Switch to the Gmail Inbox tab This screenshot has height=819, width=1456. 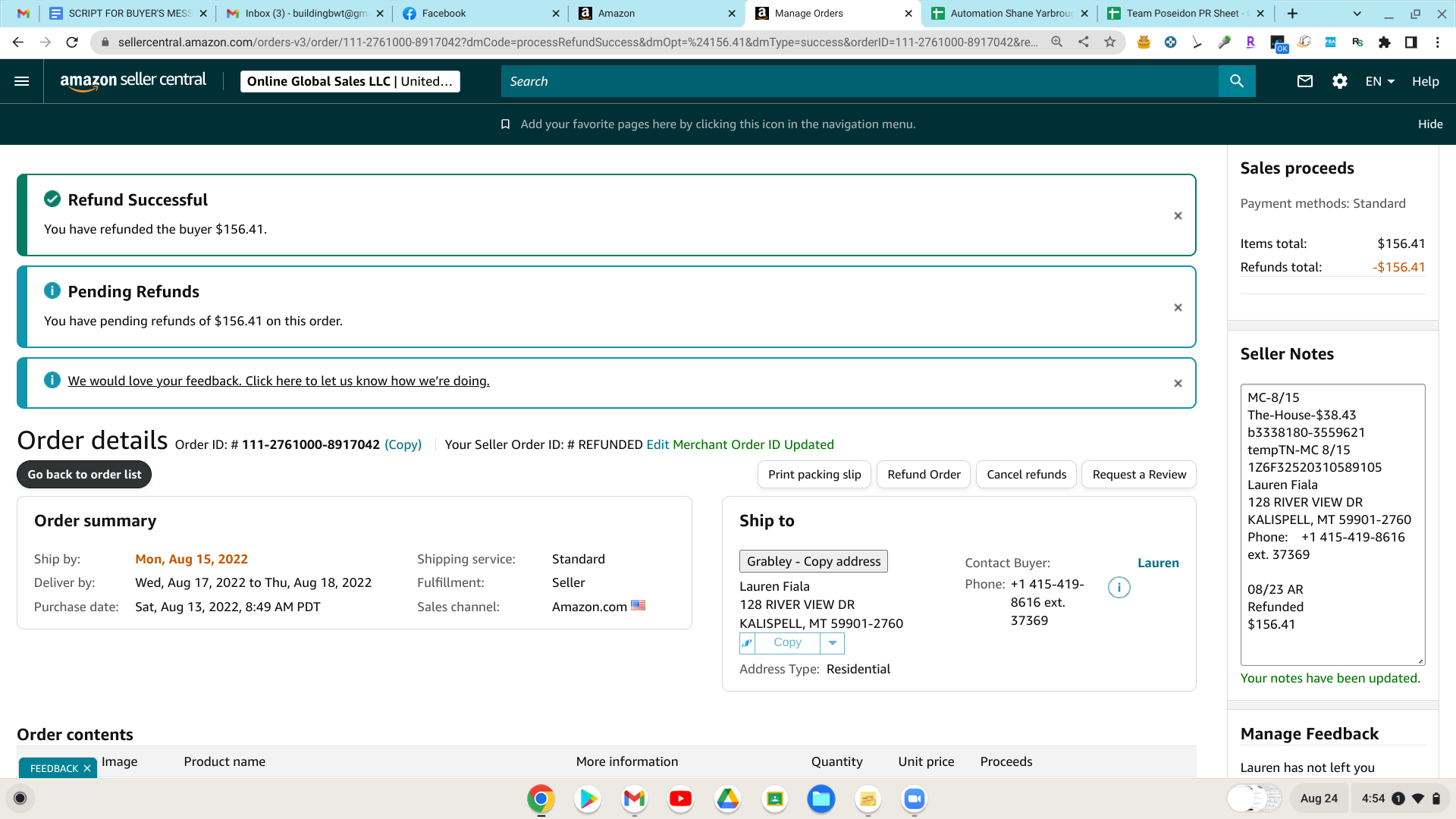(306, 14)
